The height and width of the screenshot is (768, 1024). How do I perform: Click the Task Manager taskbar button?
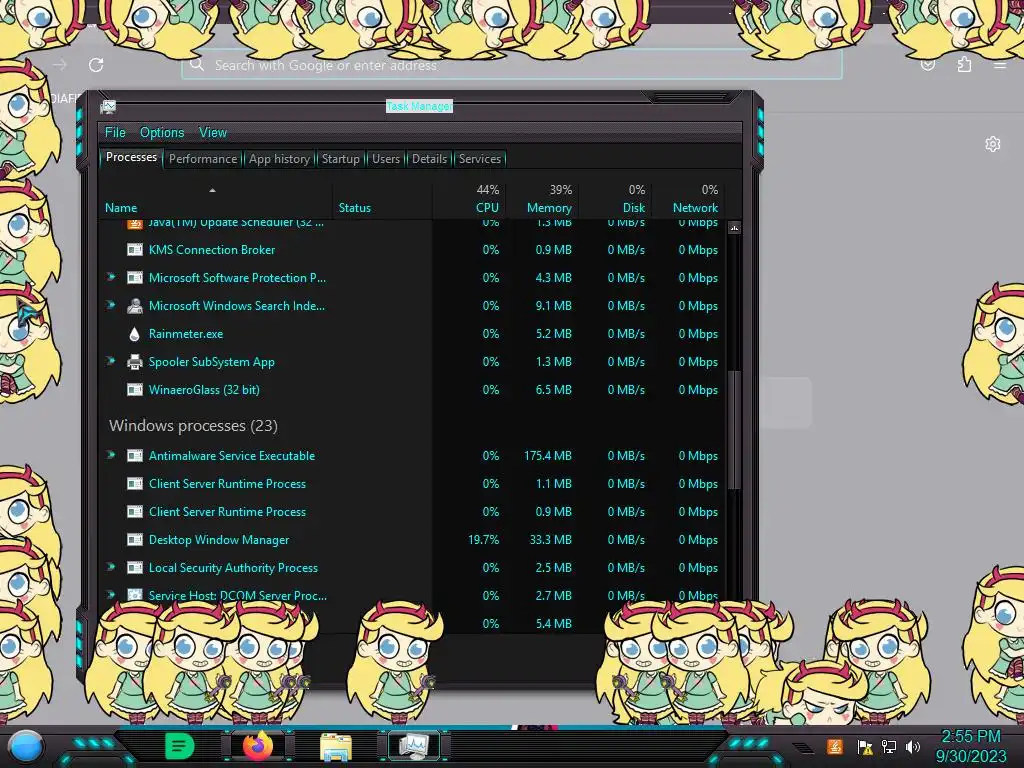point(415,746)
